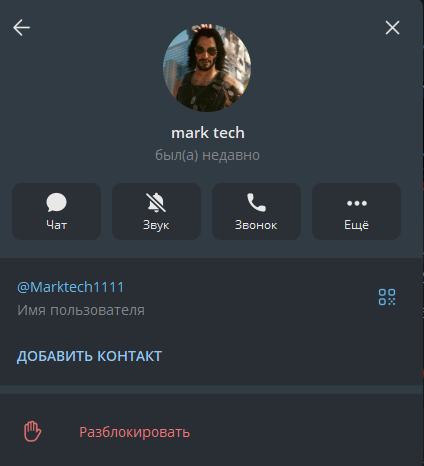
Task: Click the @Marktech1111 username link
Action: (x=70, y=287)
